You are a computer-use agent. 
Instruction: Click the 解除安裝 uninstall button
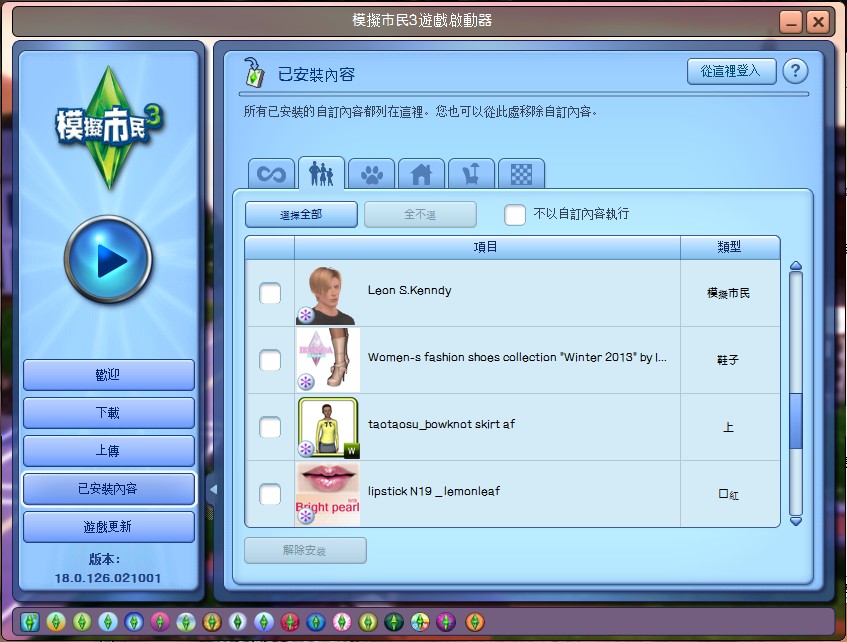305,551
